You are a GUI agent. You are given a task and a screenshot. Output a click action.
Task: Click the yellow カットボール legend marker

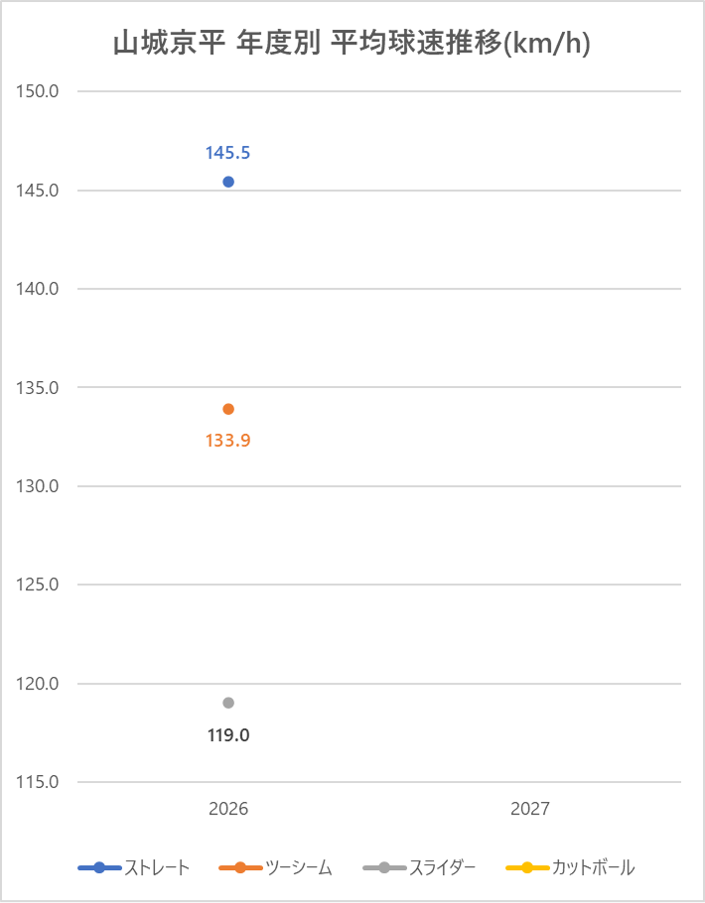(527, 867)
